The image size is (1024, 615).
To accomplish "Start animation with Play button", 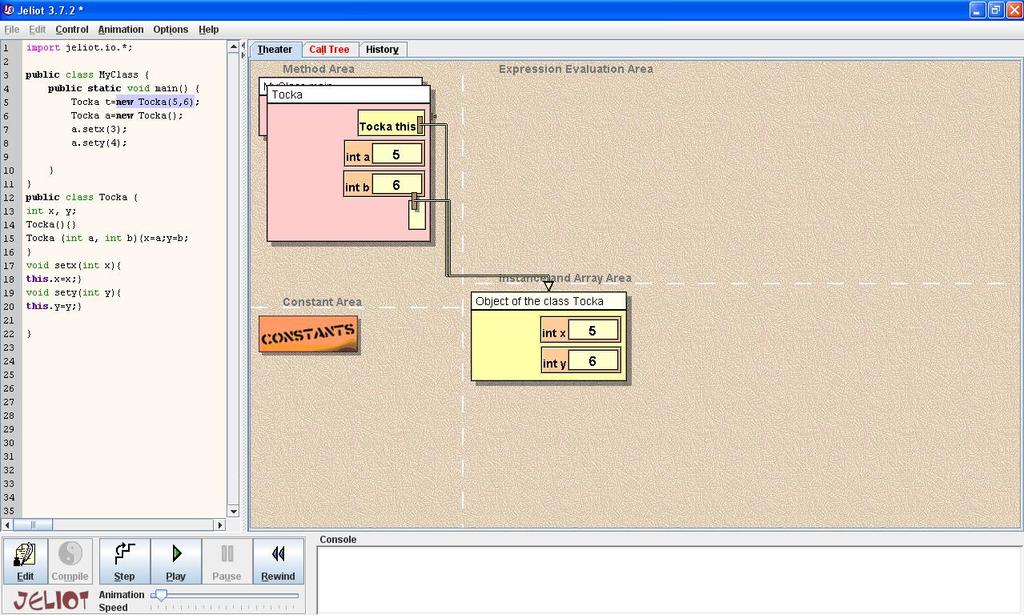I will (x=176, y=561).
